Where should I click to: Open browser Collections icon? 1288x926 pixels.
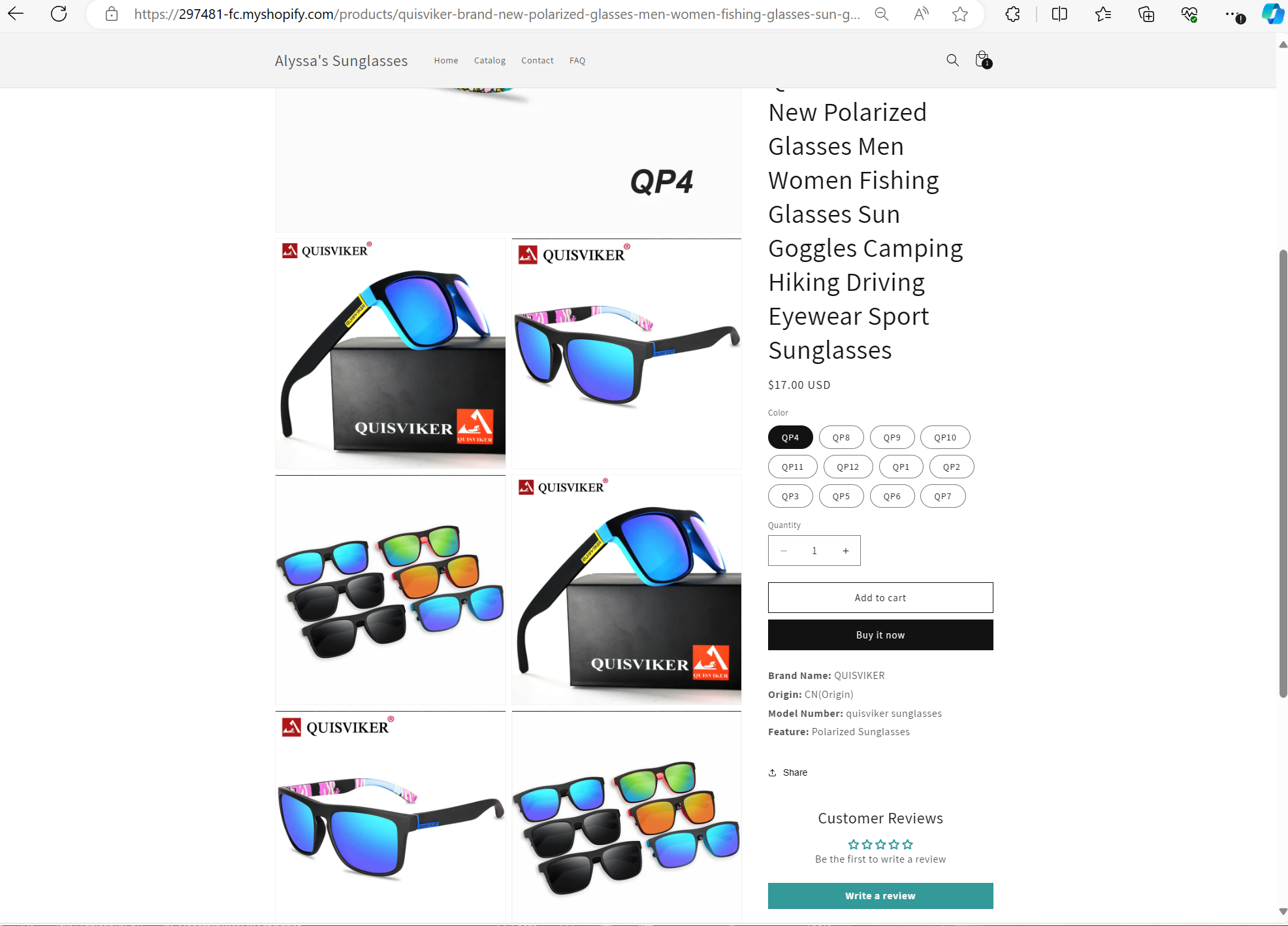[x=1146, y=14]
